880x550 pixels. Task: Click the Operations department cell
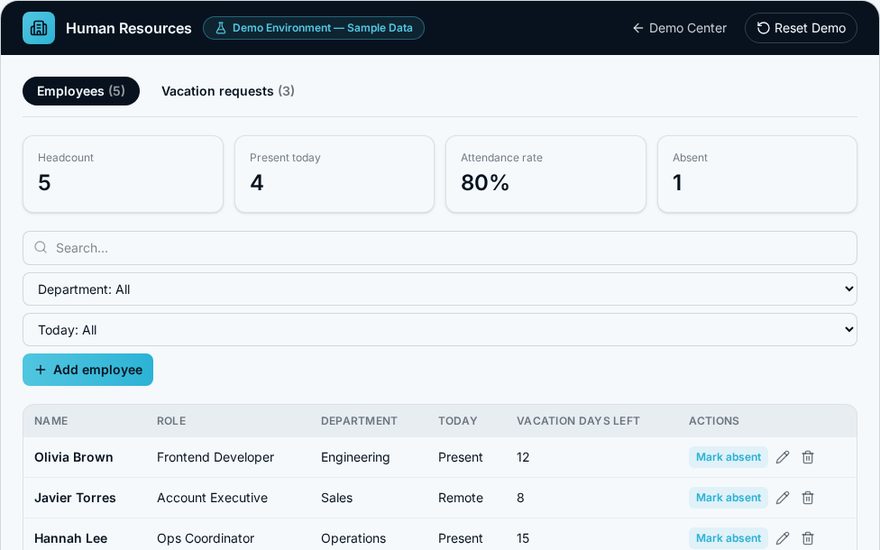pos(354,538)
